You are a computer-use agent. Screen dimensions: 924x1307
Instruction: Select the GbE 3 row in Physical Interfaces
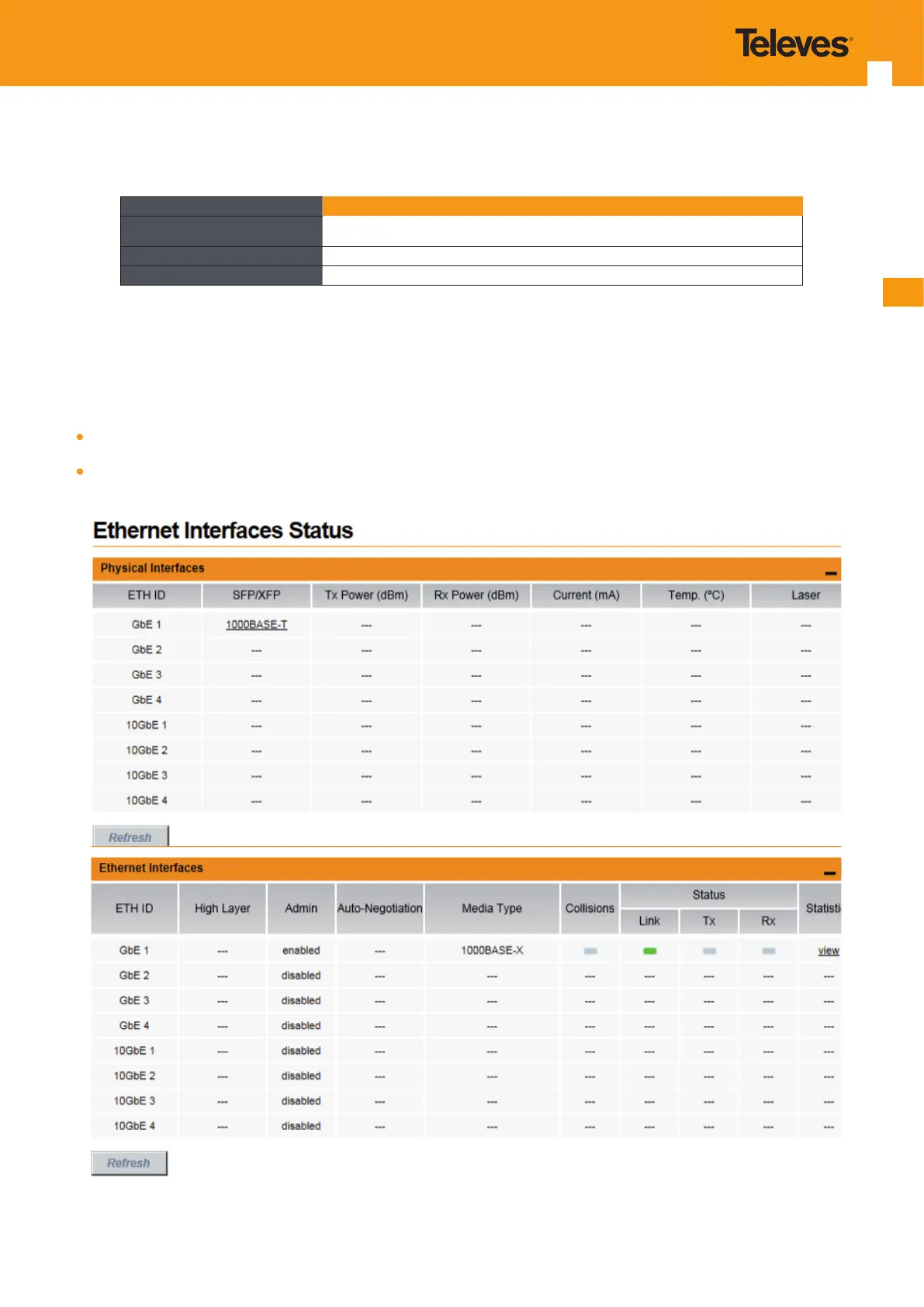(x=467, y=675)
